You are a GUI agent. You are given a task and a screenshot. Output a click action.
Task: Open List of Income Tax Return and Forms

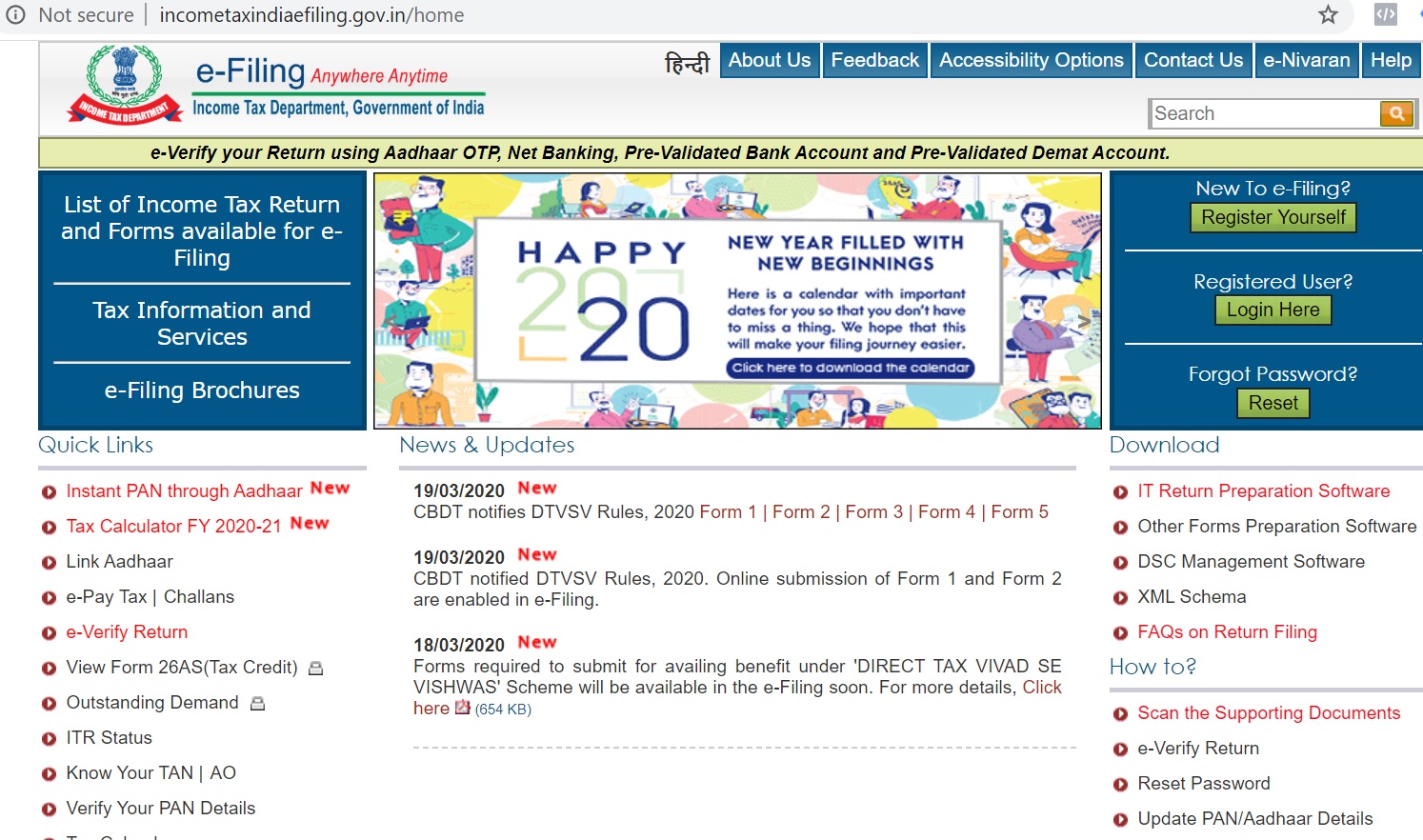pos(202,230)
